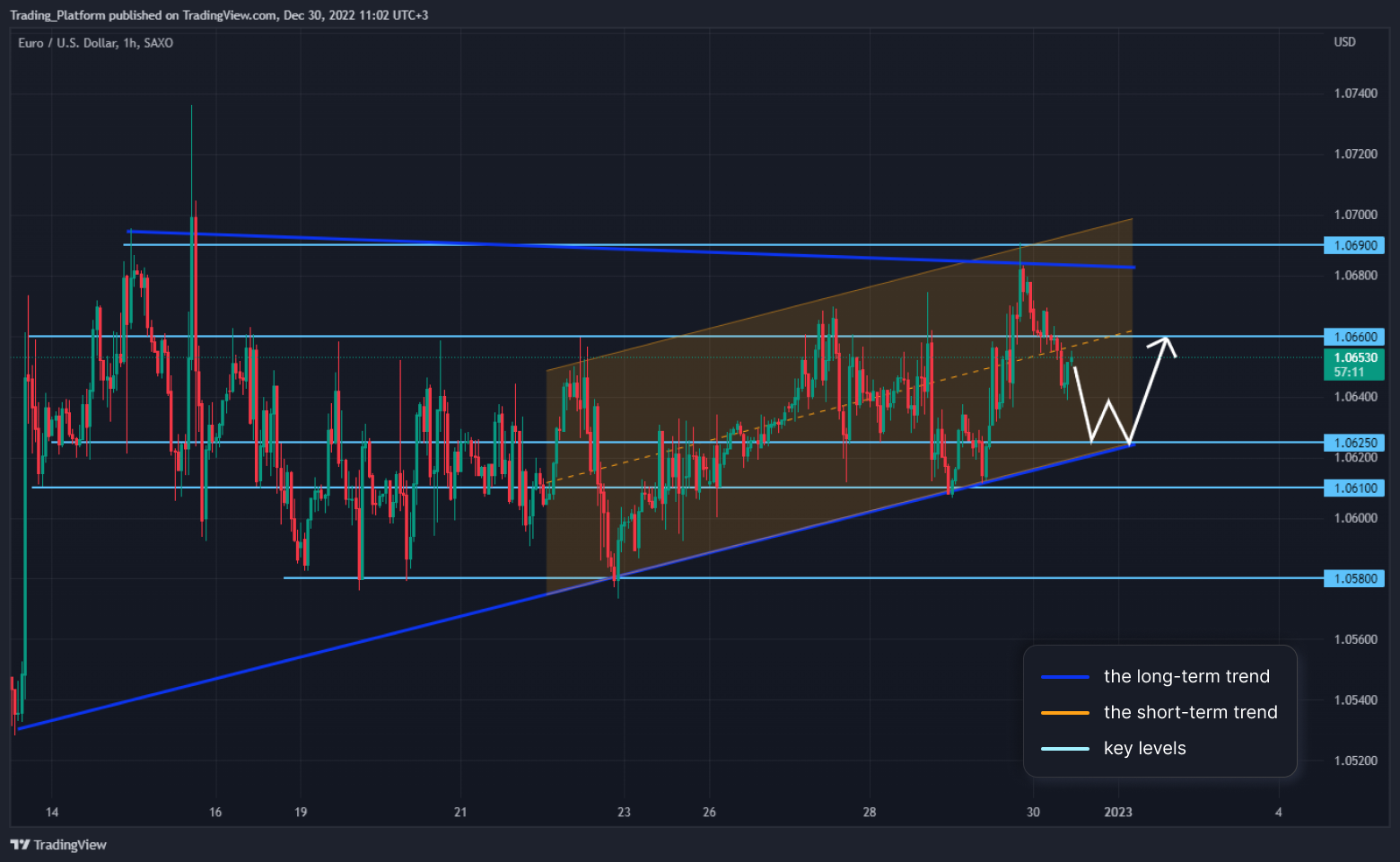Screen dimensions: 1400x862
Task: Click the 1.06000 price axis value
Action: tap(1355, 518)
